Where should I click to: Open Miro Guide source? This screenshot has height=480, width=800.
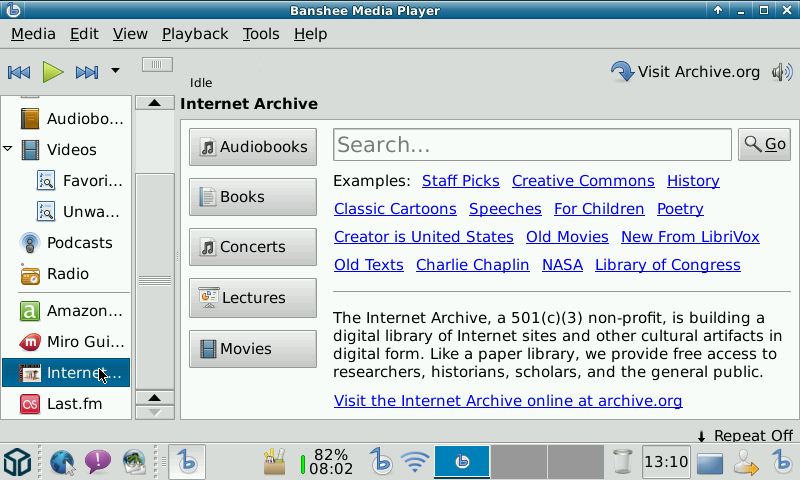[66, 342]
